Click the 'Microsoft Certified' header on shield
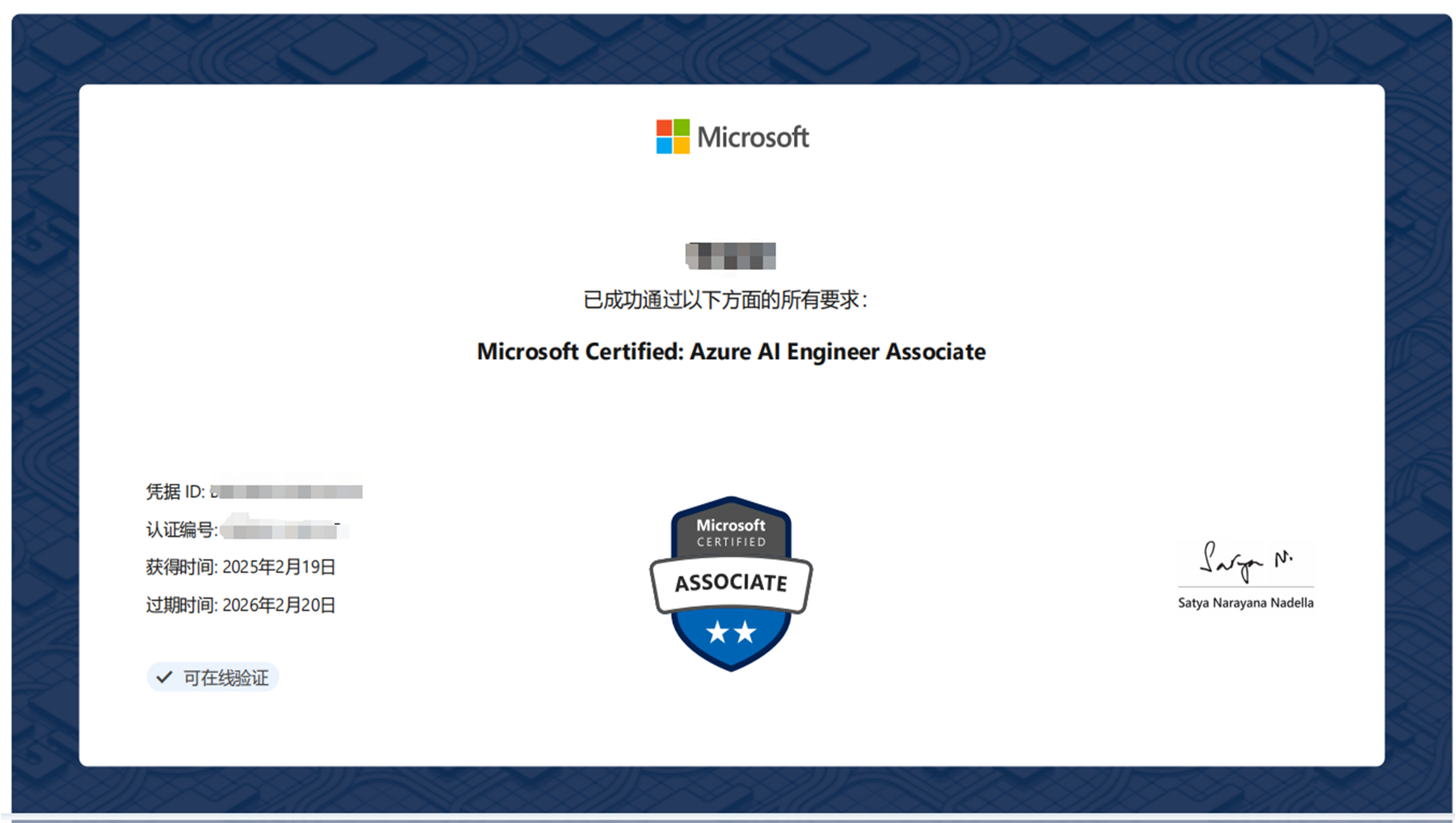 731,532
